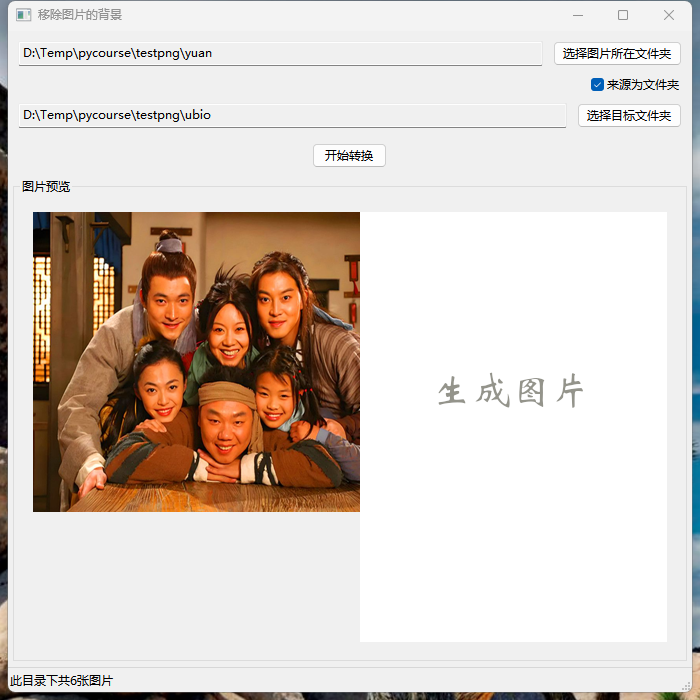The width and height of the screenshot is (700, 700).
Task: Minimize the 移除图片的背景 window
Action: (x=578, y=15)
